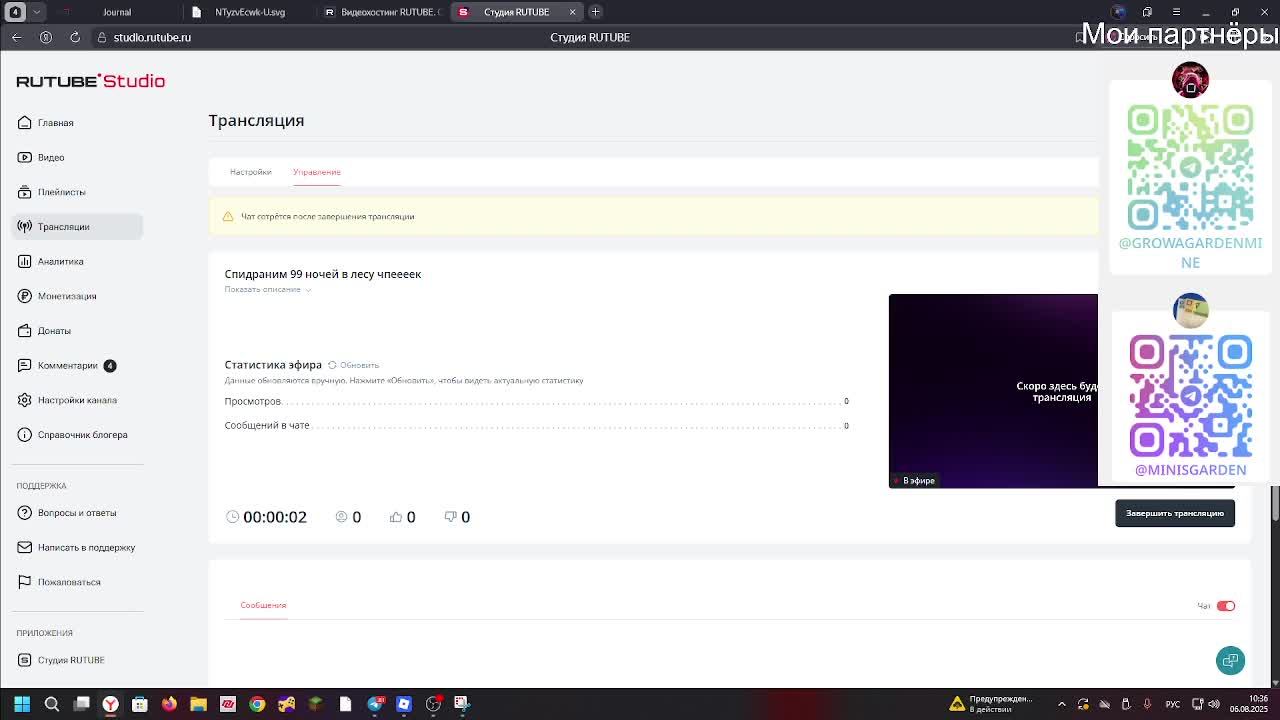Click the tab counter showing 4
The image size is (1280, 720).
click(x=15, y=12)
